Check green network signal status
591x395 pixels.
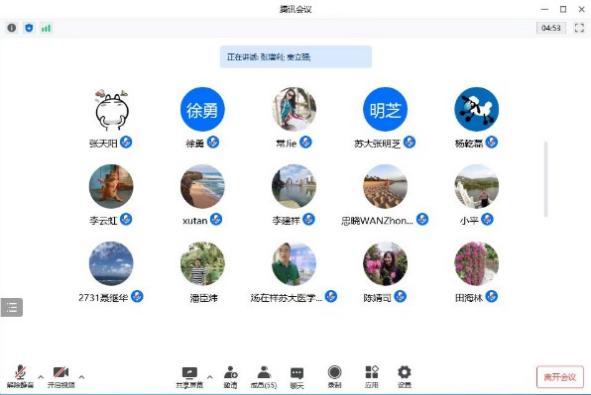pos(46,28)
